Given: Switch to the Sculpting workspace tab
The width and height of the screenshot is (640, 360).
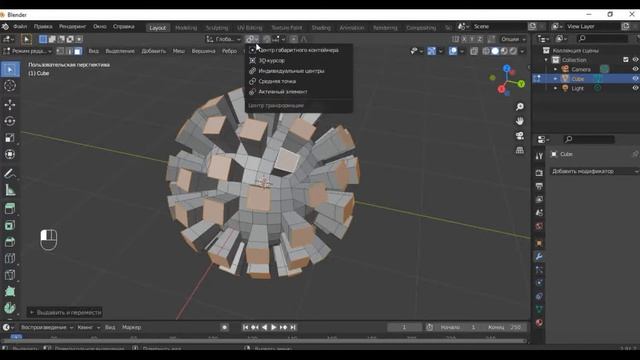Looking at the screenshot, I should 217,28.
